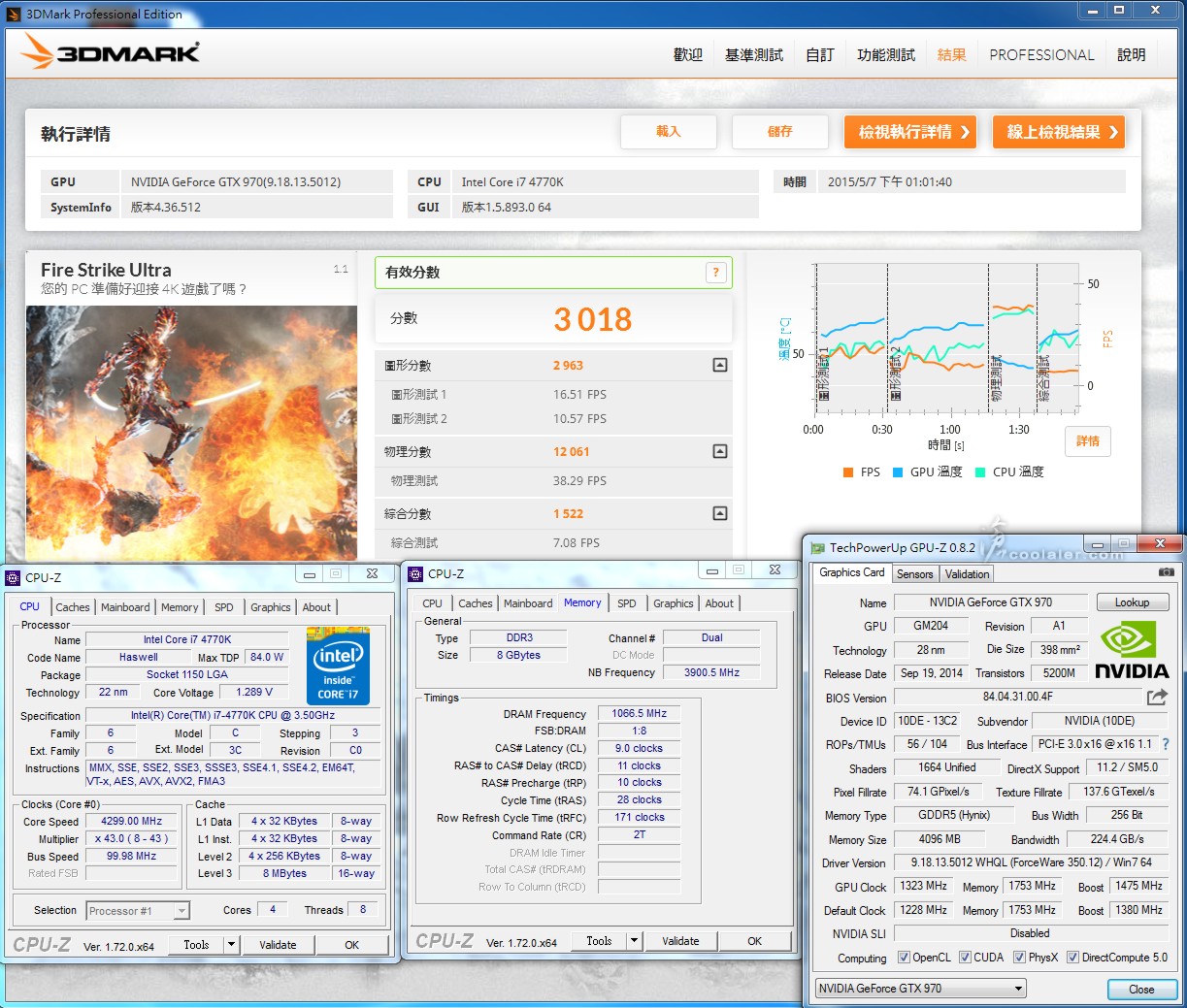Click Close button in GPU-Z
This screenshot has height=1008, width=1187.
click(x=1142, y=990)
